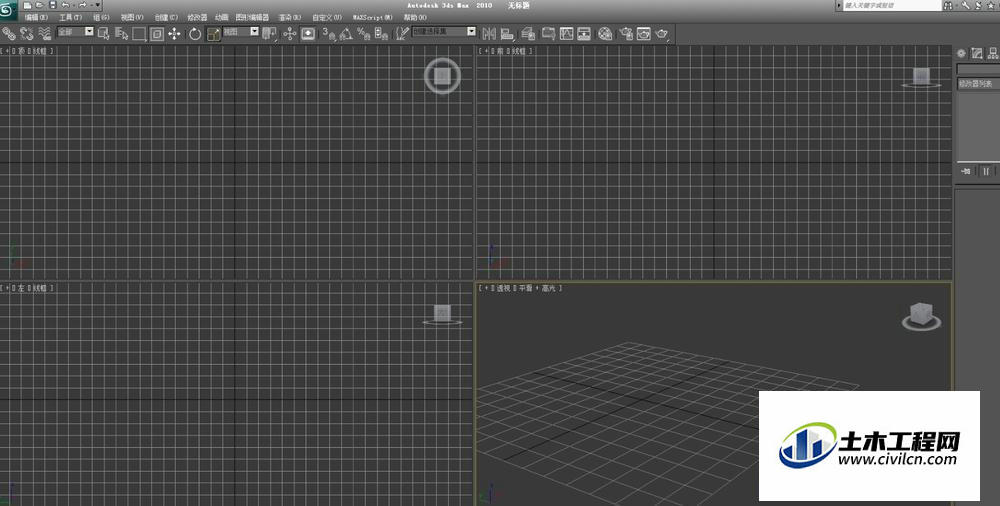Click the Undo arrow in quick access toolbar
Viewport: 1000px width, 506px height.
click(65, 5)
